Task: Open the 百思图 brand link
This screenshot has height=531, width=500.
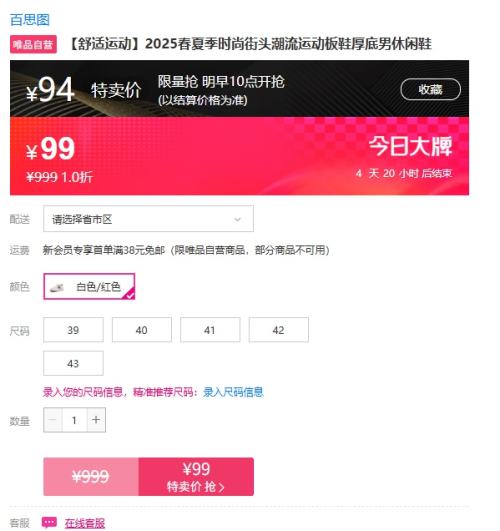Action: pos(30,20)
